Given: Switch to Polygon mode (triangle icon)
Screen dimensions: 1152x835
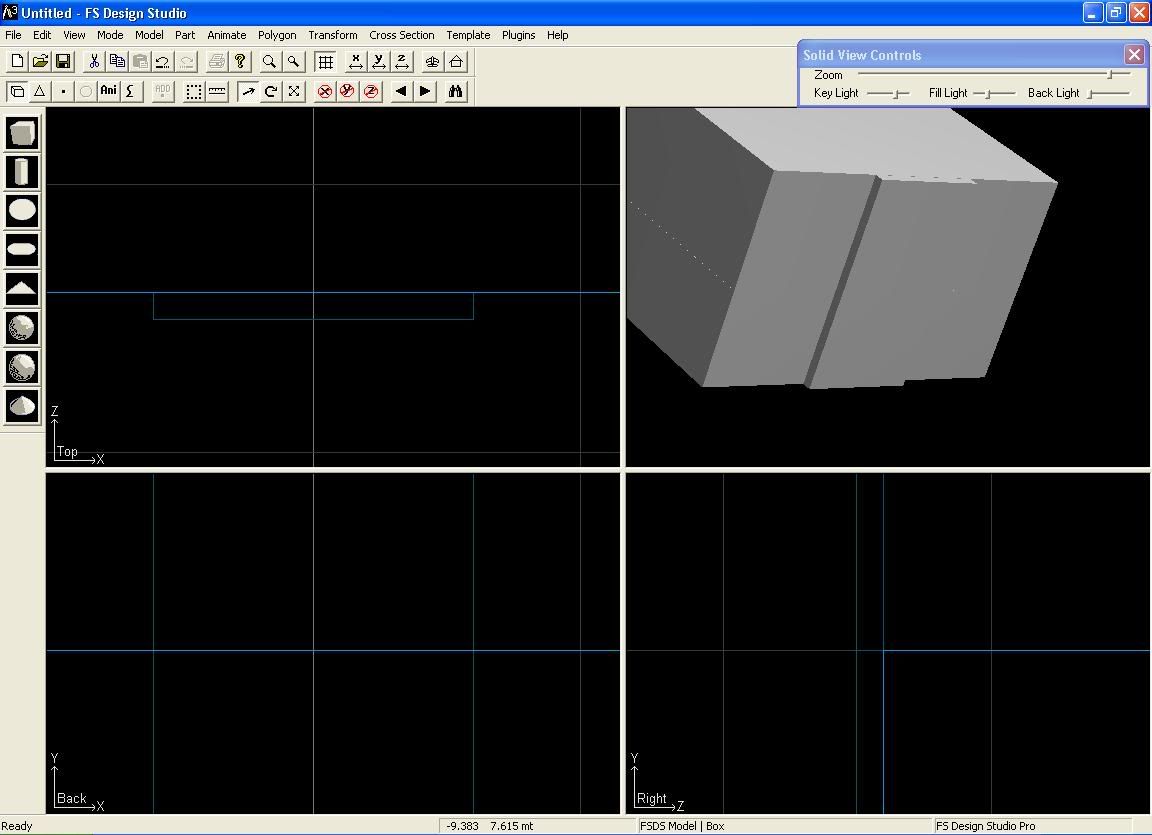Looking at the screenshot, I should tap(40, 91).
